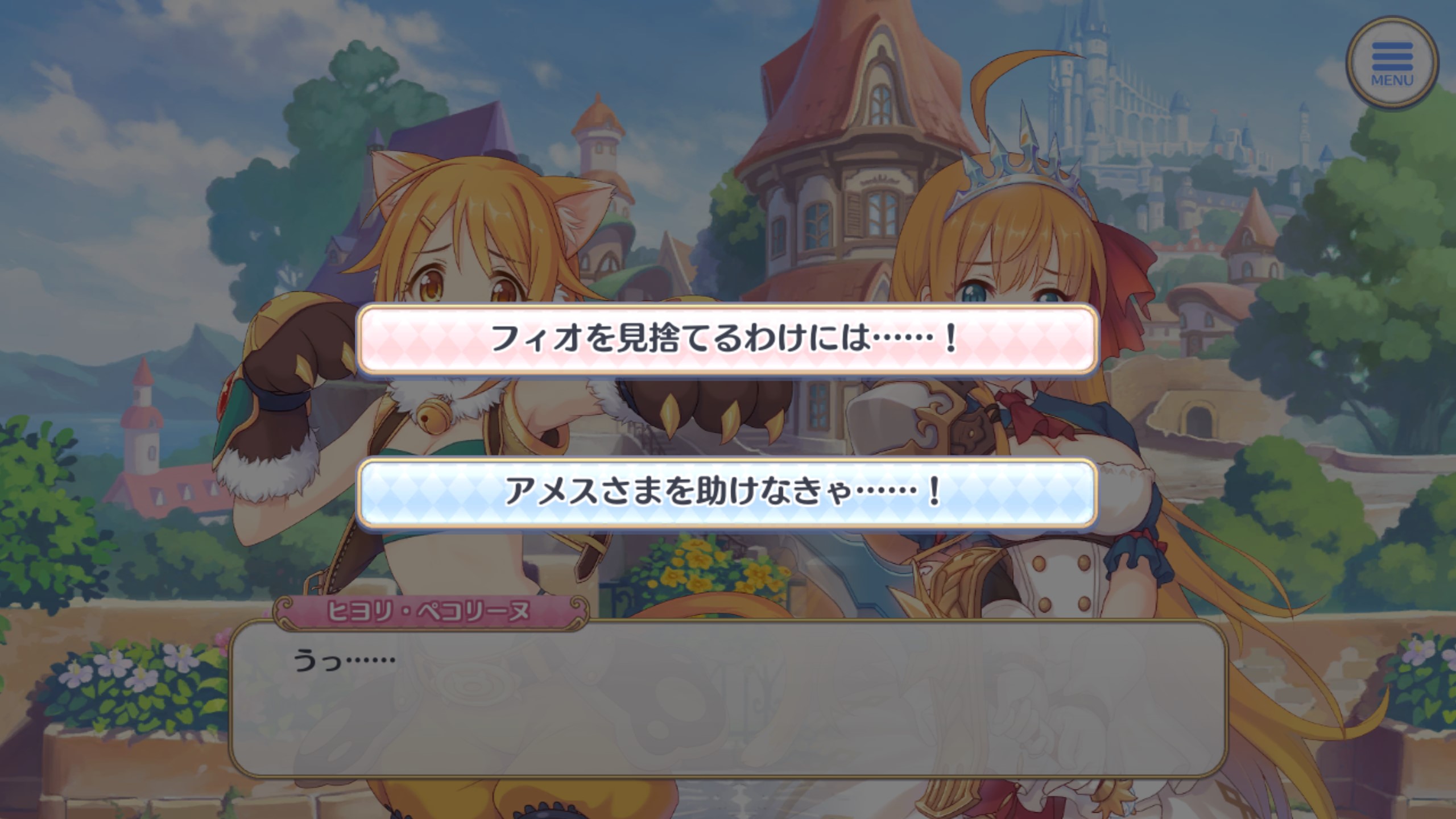
Task: Tap the red-roofed tower house in the center
Action: 853,171
